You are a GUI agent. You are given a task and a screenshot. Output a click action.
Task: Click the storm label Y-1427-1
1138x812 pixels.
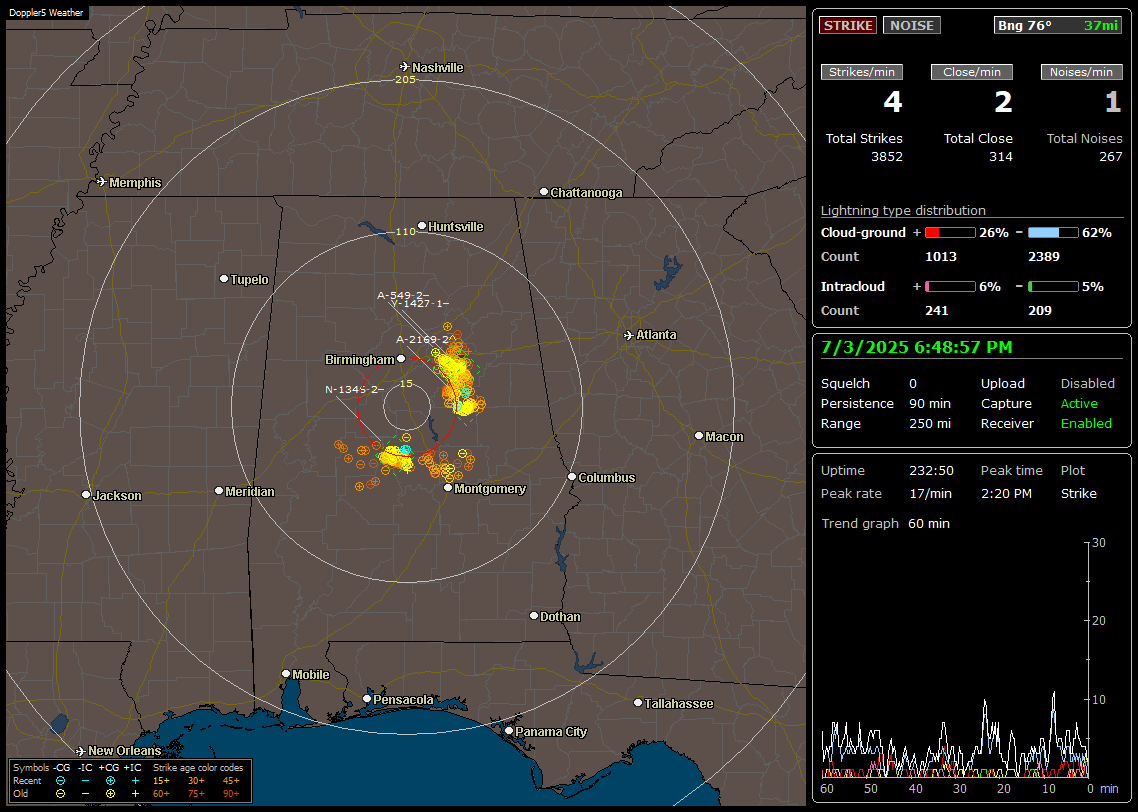(419, 303)
